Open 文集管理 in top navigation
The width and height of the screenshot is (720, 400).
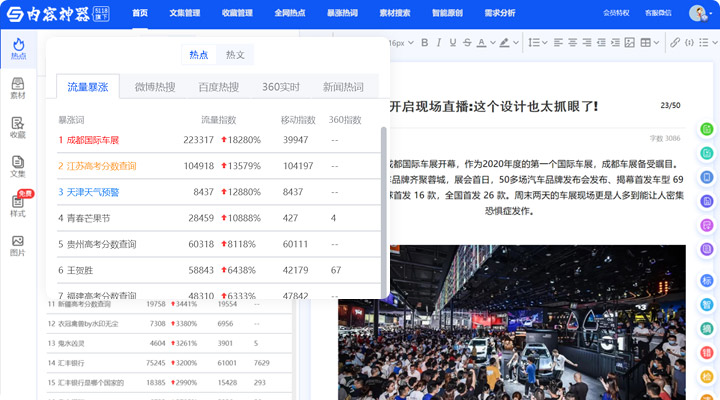coord(185,13)
